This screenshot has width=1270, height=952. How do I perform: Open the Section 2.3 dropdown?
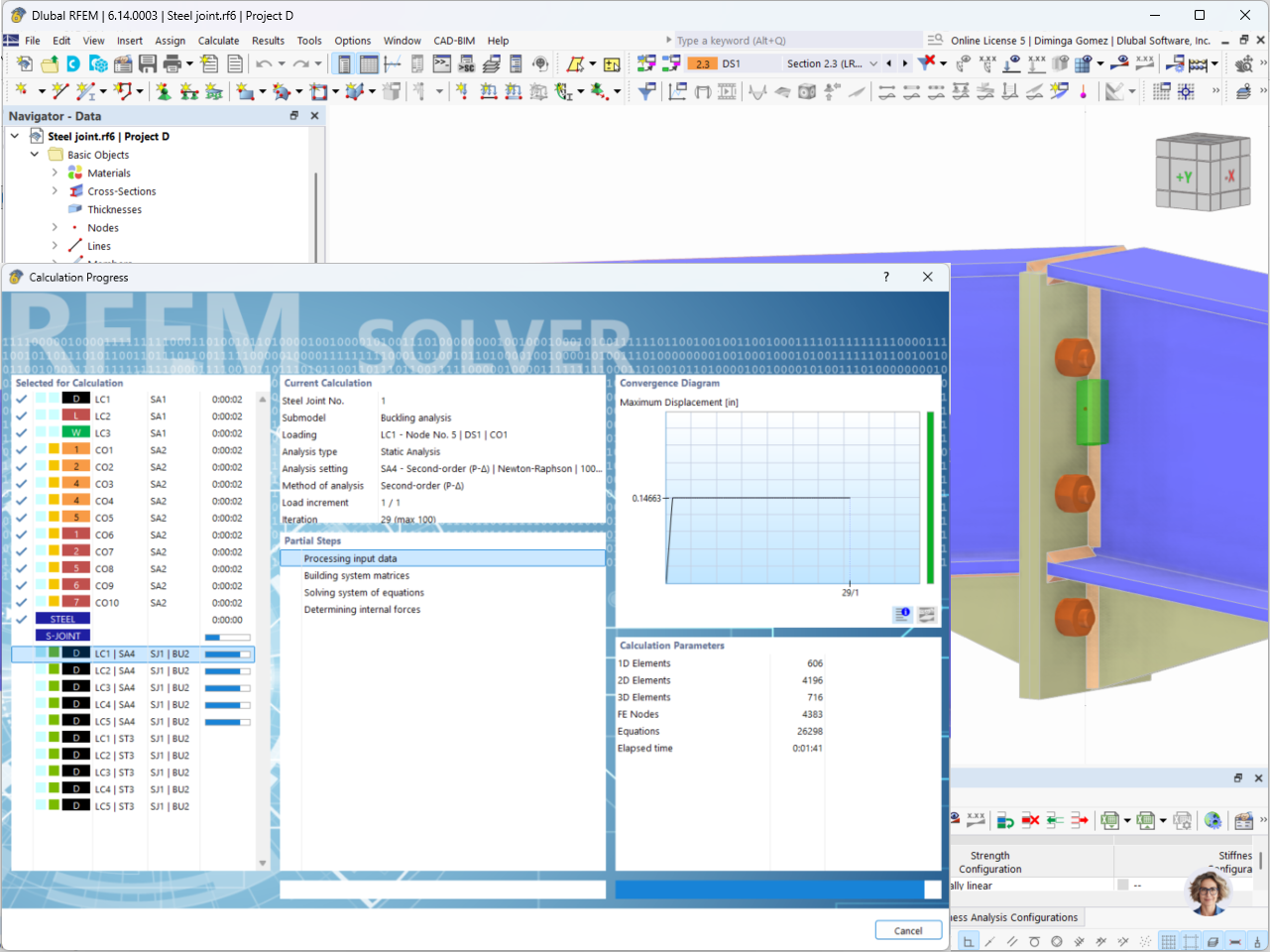pos(873,63)
